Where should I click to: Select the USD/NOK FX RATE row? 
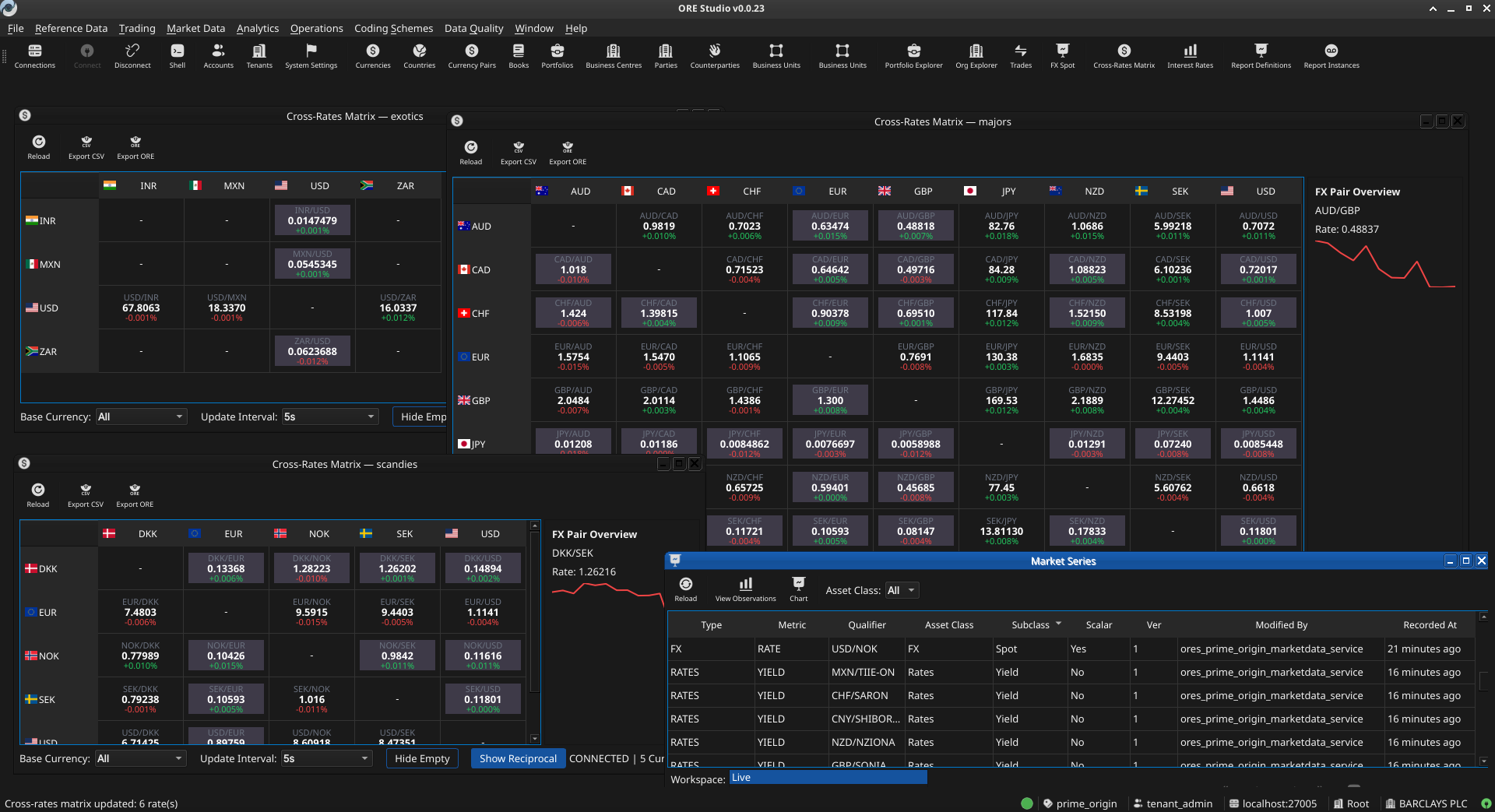[x=1072, y=649]
